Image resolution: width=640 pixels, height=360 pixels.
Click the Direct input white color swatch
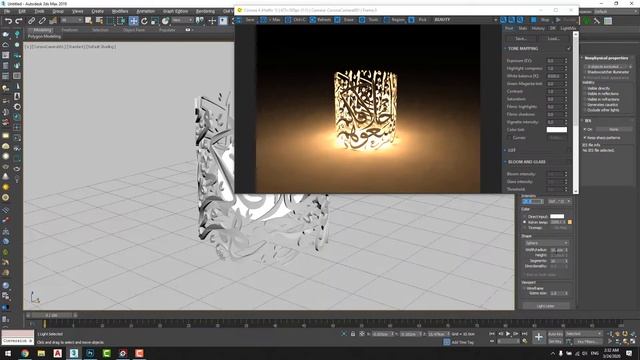(x=557, y=216)
